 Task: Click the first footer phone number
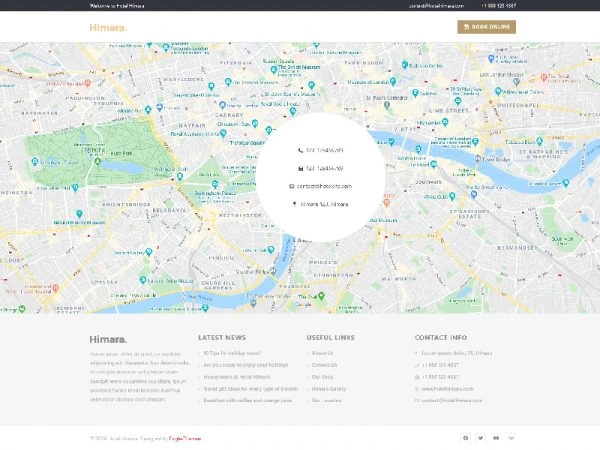coord(440,365)
